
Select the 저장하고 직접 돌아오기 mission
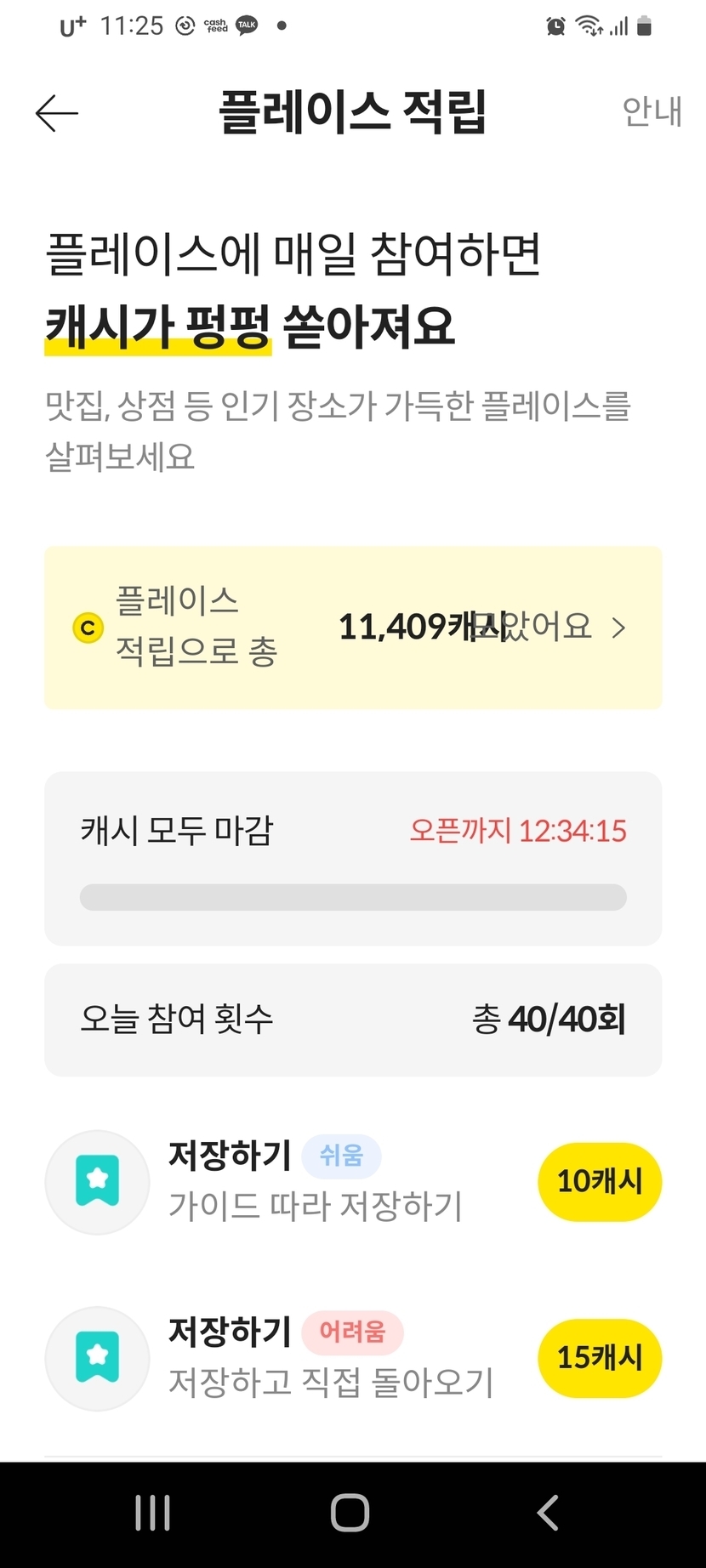331,1382
